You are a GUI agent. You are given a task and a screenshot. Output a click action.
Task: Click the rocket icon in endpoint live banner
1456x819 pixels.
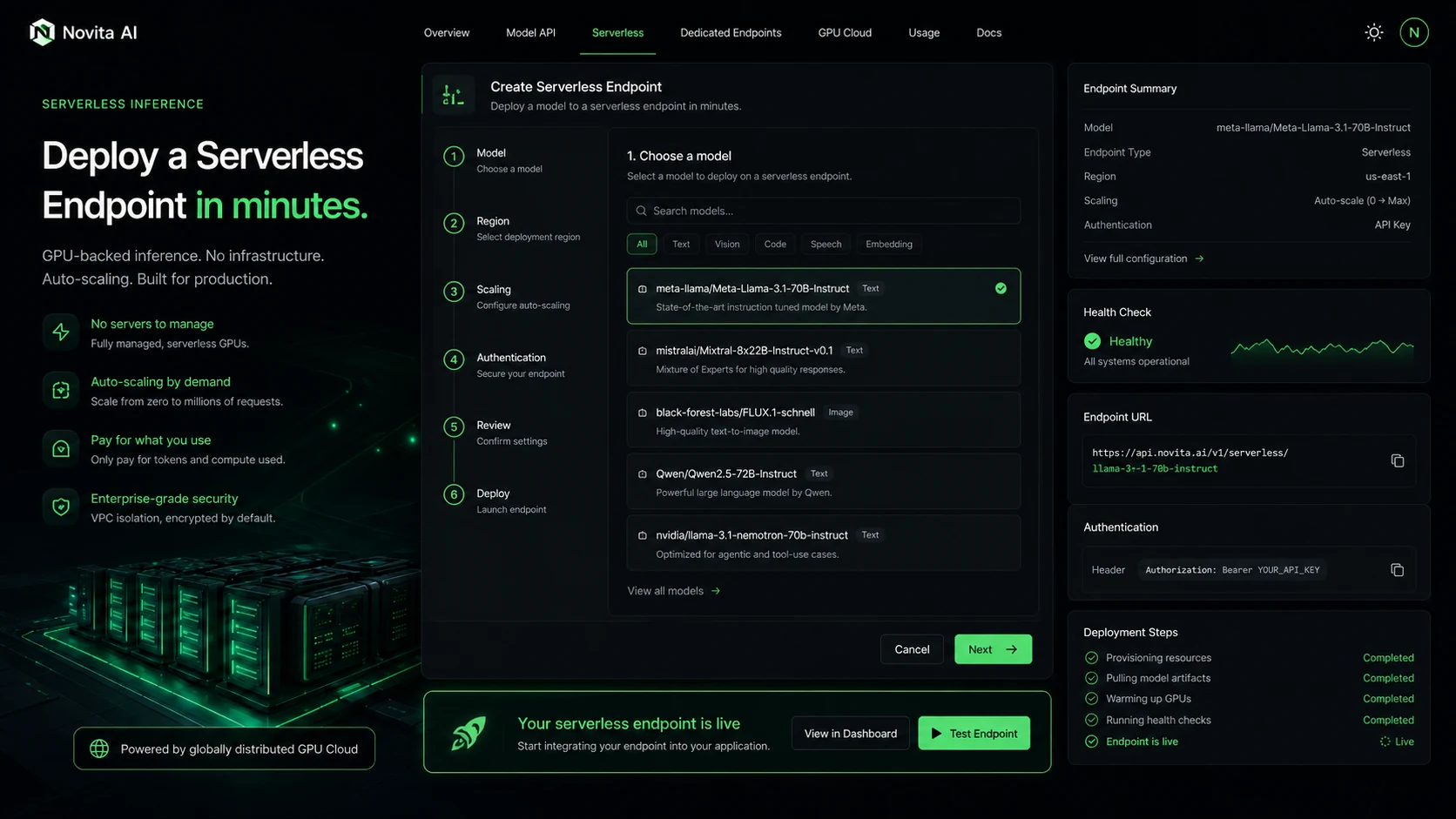[x=468, y=733]
